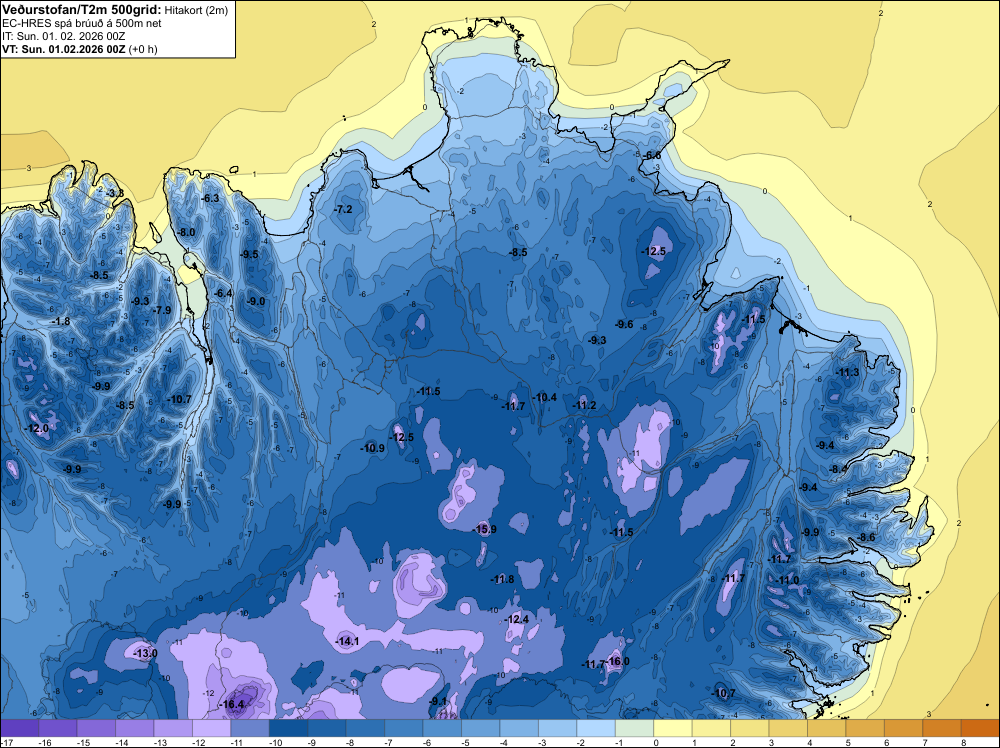Click the -3.3 temperature label
The height and width of the screenshot is (748, 1000).
[x=115, y=193]
